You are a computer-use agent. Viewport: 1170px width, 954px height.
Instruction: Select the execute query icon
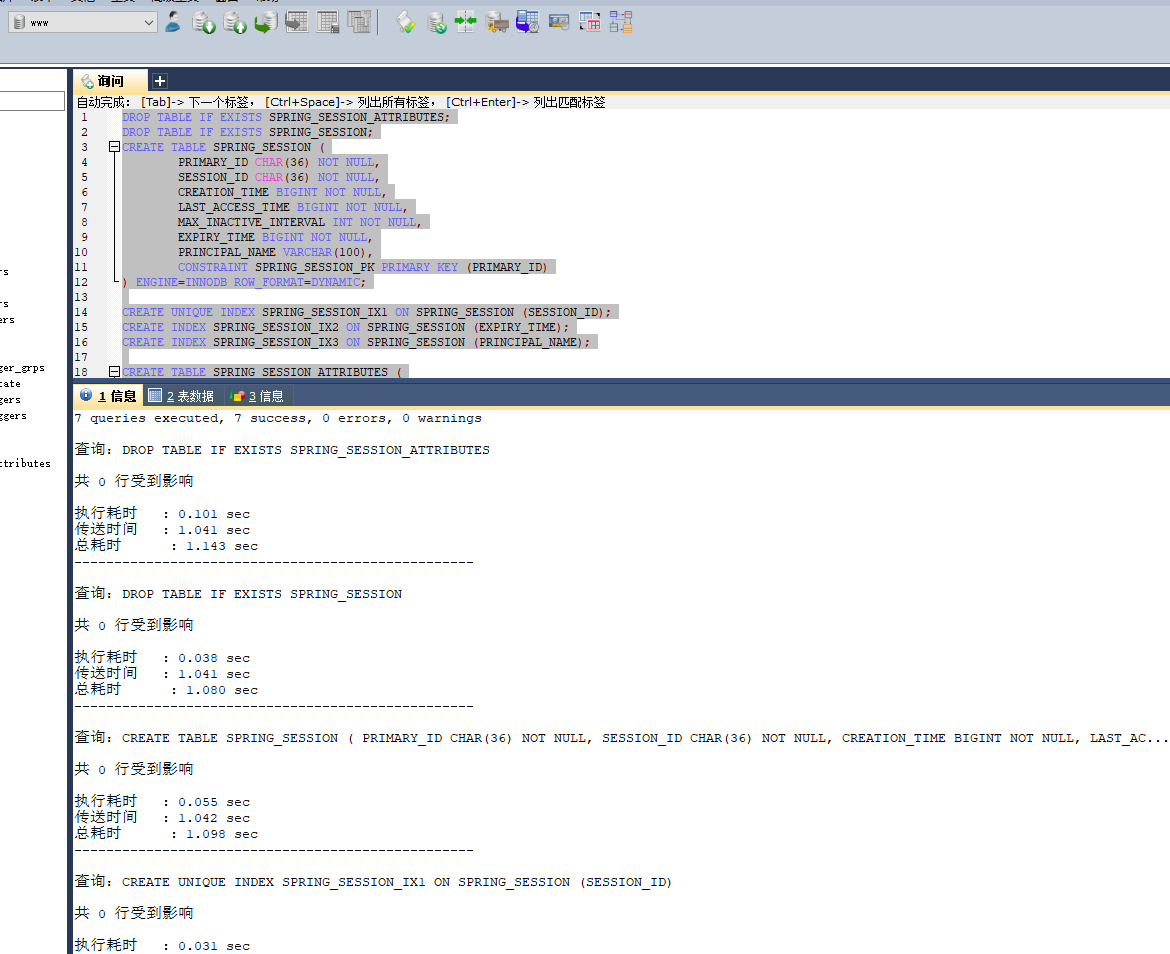(204, 21)
